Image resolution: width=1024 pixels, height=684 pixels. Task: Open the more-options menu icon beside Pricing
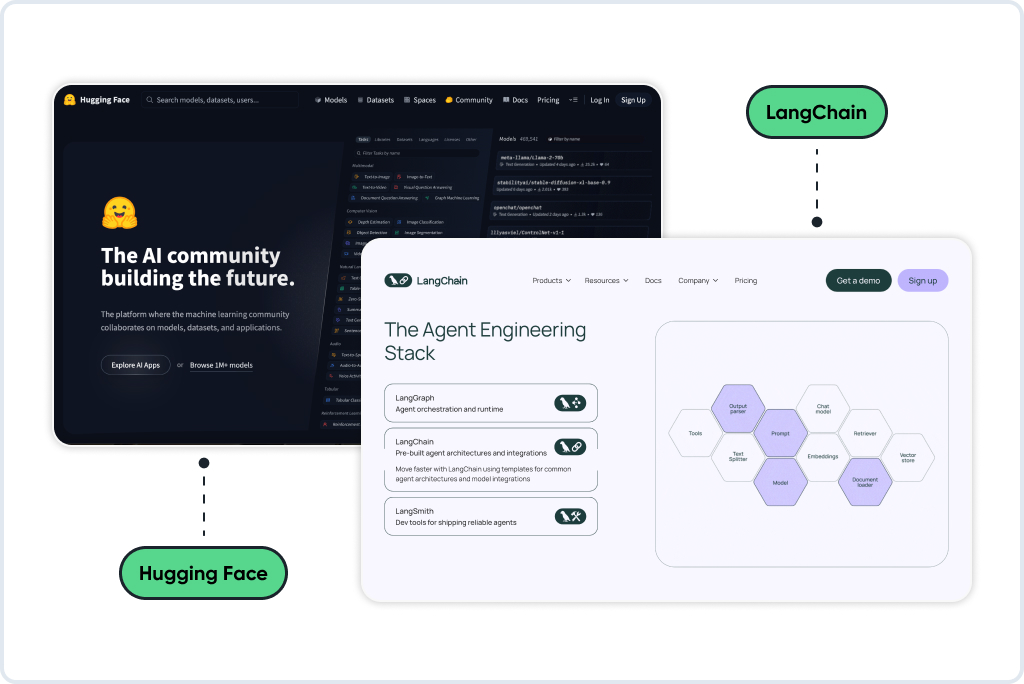click(x=573, y=100)
